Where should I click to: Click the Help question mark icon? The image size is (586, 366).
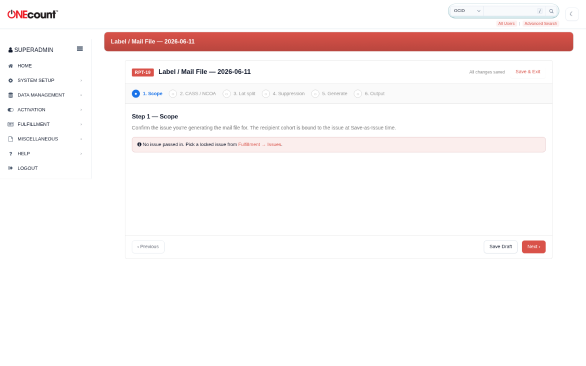point(10,154)
